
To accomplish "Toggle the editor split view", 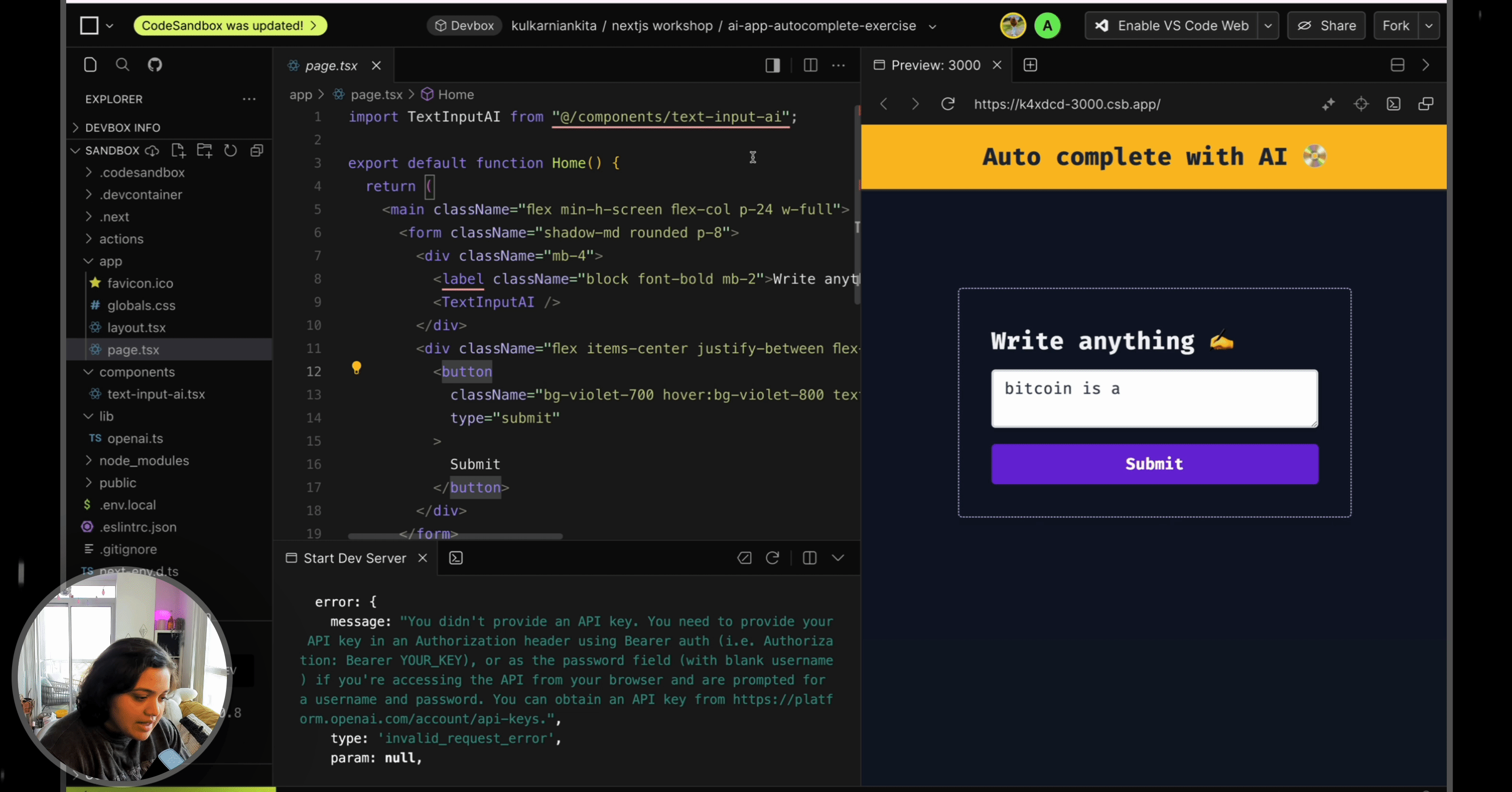I will [x=810, y=65].
